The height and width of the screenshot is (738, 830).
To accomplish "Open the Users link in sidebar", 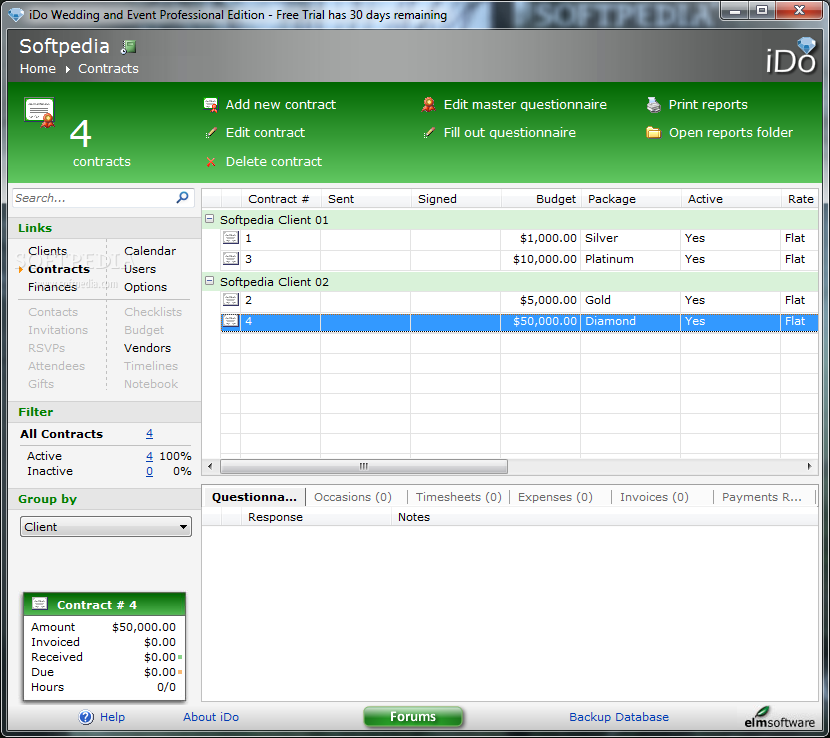I will tap(140, 269).
